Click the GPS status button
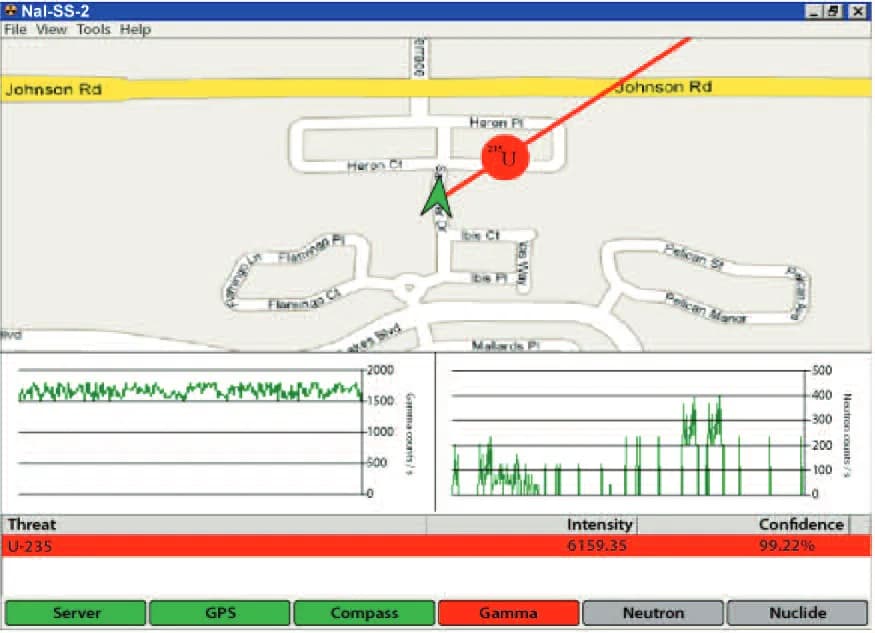 (220, 613)
